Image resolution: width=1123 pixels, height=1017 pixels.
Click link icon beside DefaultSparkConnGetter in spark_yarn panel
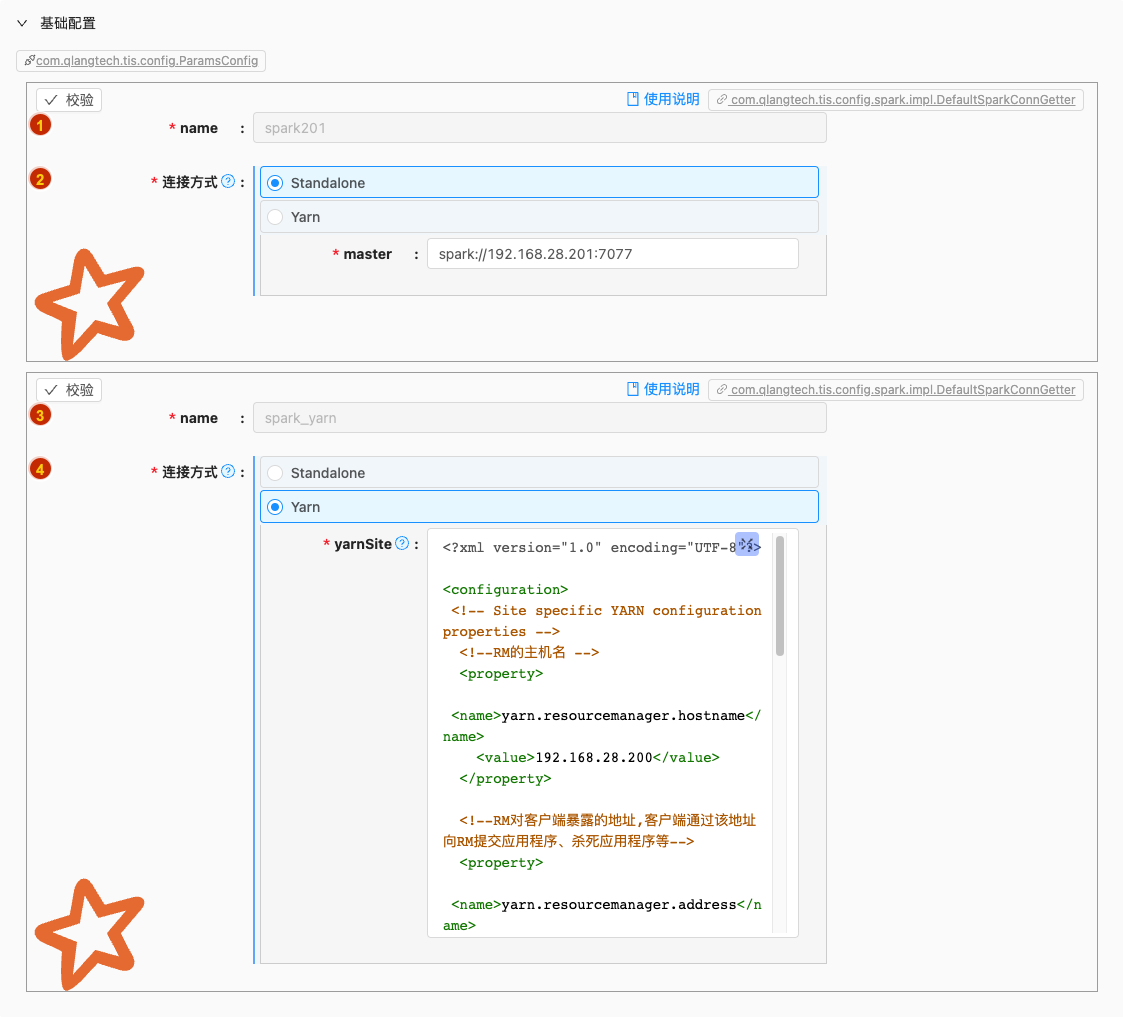point(722,390)
